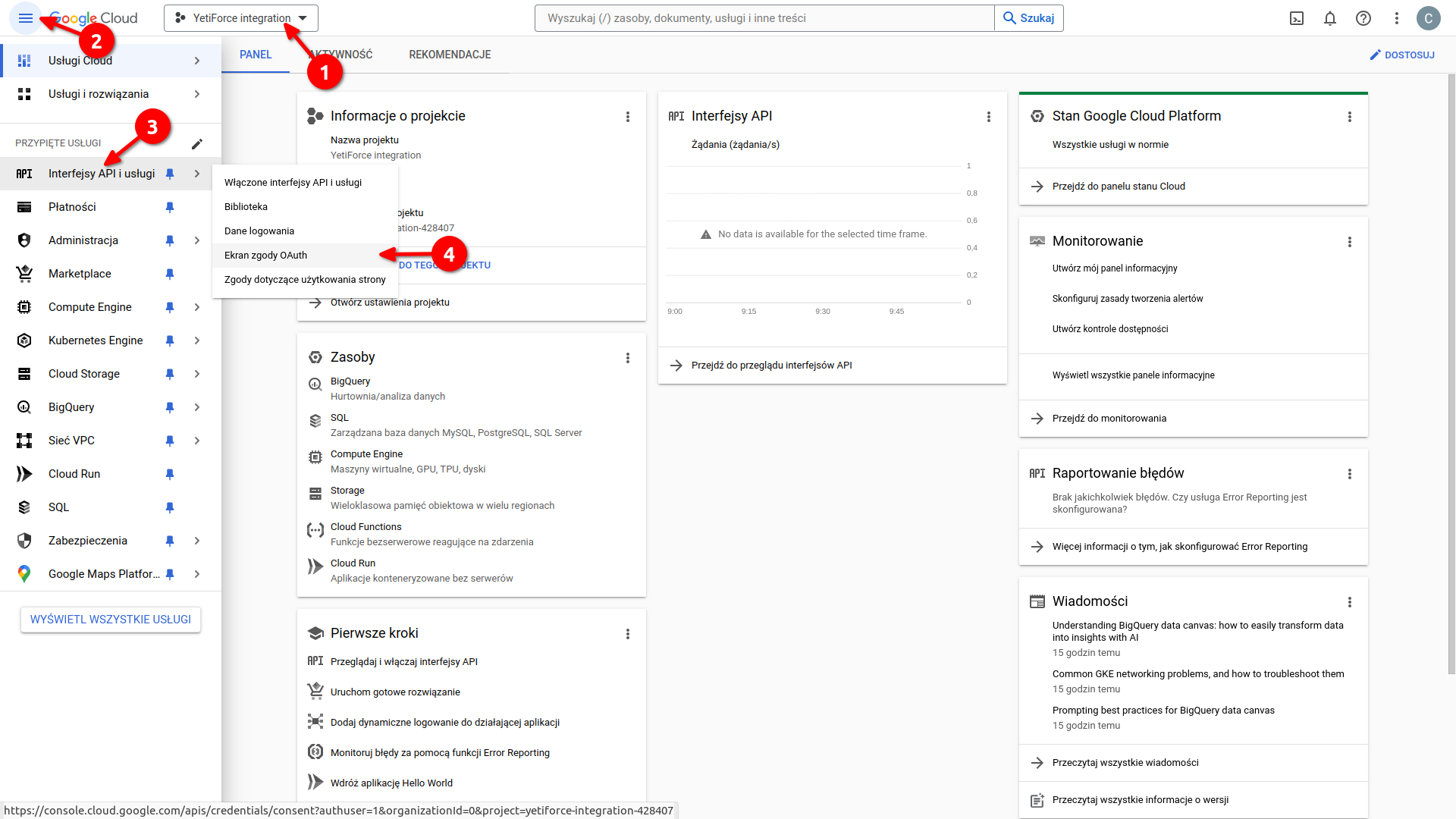Open options menu of Informacje o projekcie card

tap(628, 117)
